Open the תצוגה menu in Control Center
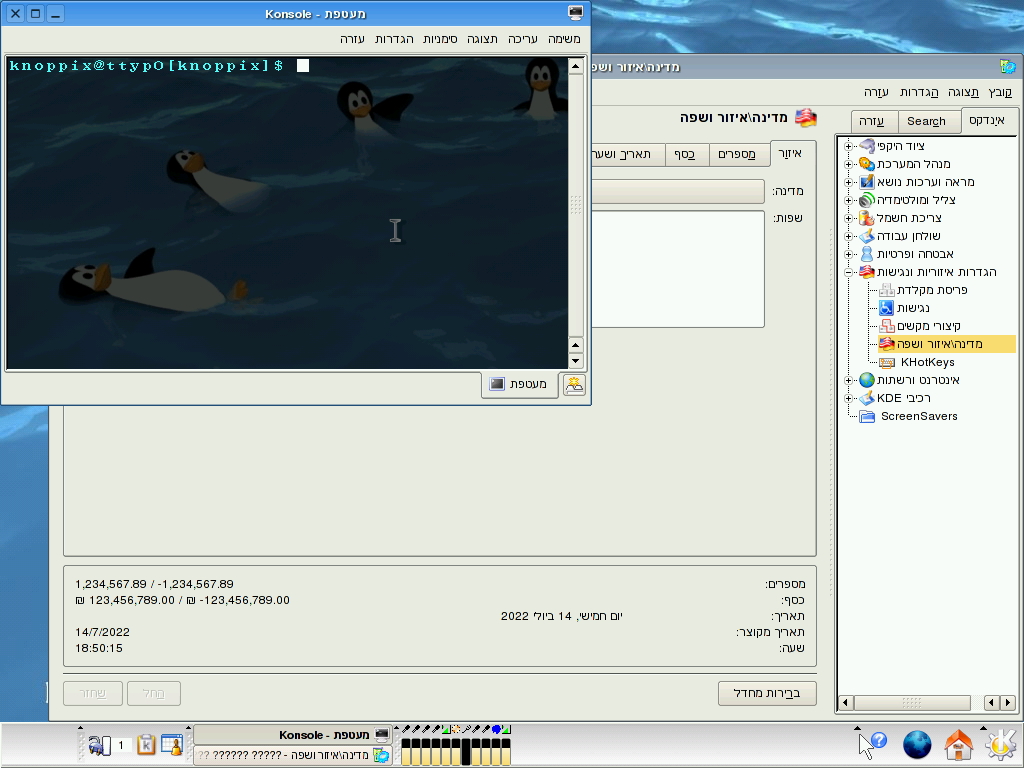Image resolution: width=1024 pixels, height=768 pixels. [963, 92]
